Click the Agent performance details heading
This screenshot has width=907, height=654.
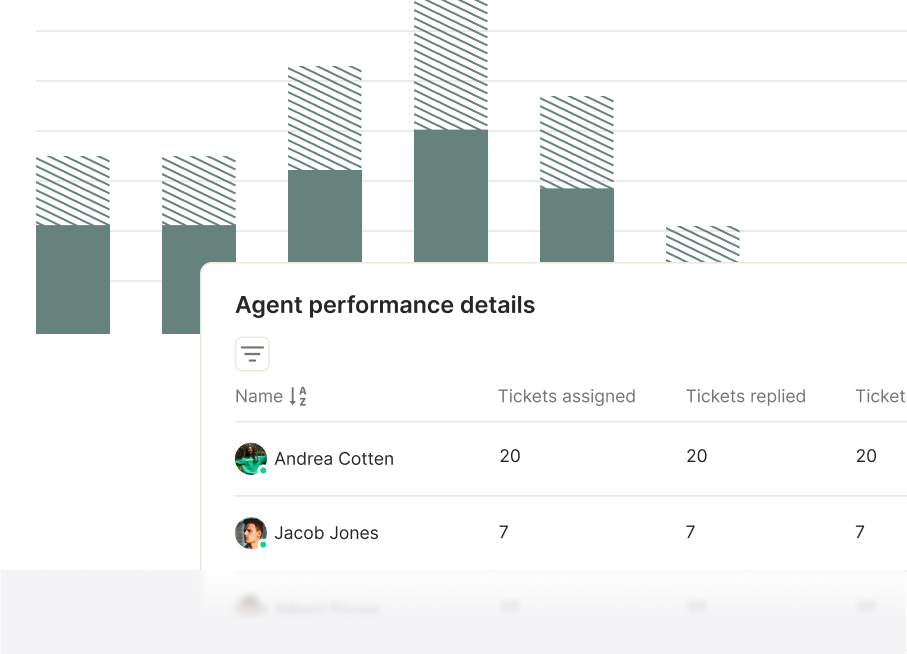385,305
